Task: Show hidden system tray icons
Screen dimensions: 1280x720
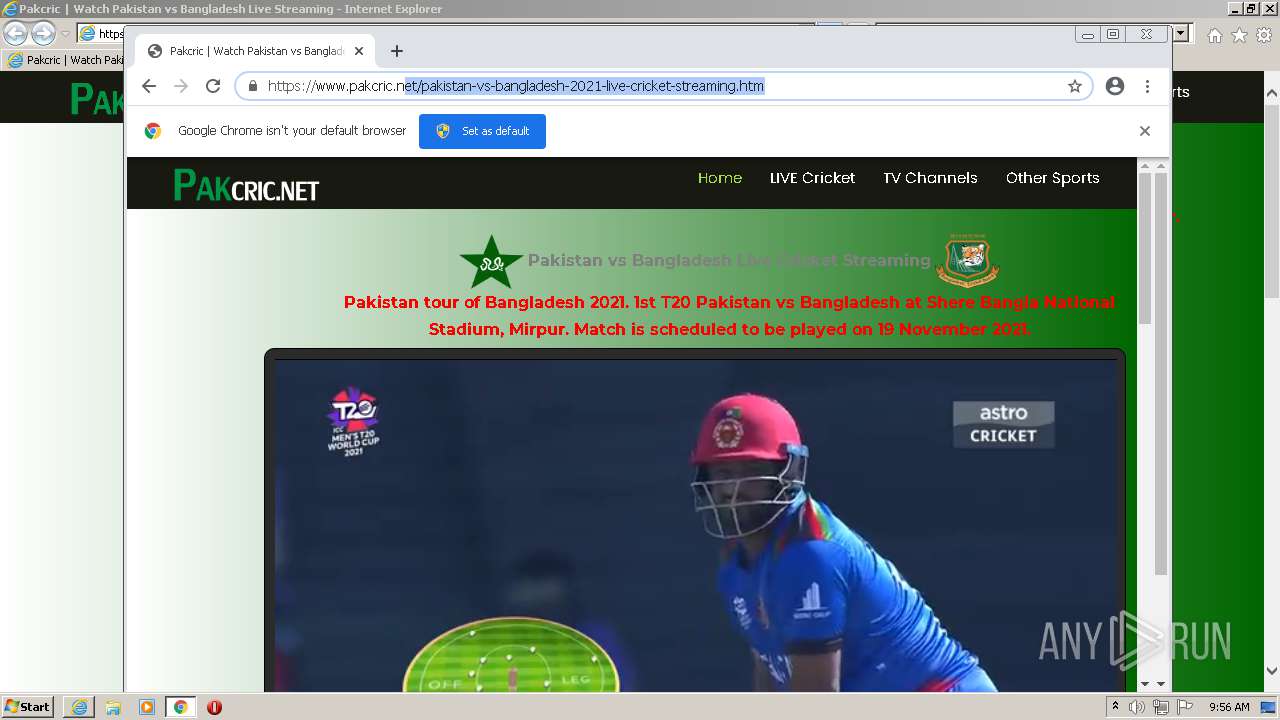Action: (1115, 707)
